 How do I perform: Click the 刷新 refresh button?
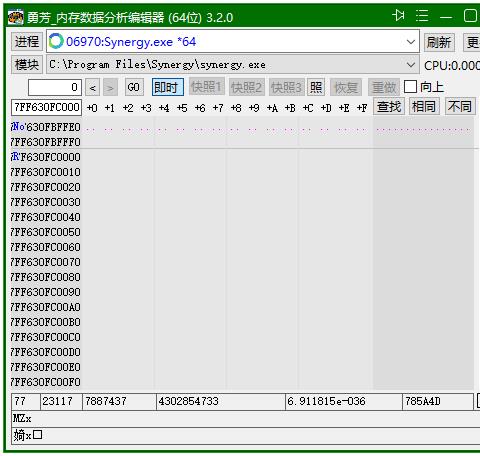[x=439, y=42]
